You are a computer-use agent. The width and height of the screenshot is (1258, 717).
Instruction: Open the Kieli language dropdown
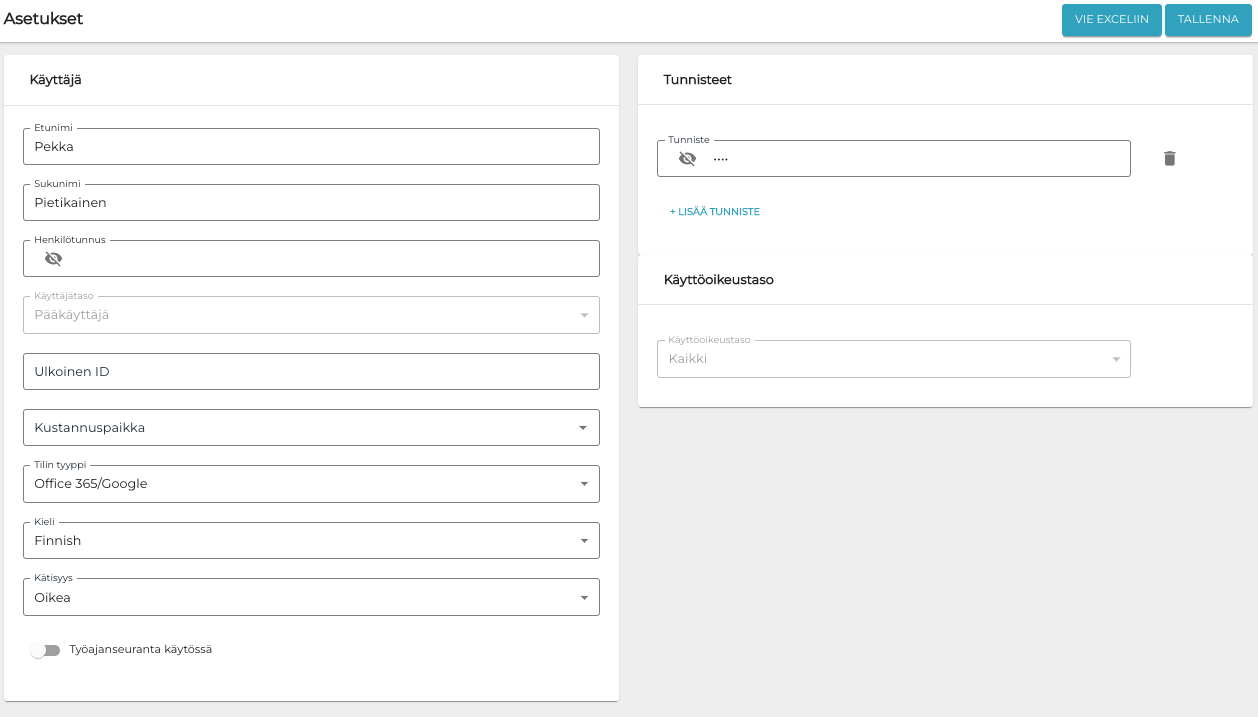[x=310, y=541]
